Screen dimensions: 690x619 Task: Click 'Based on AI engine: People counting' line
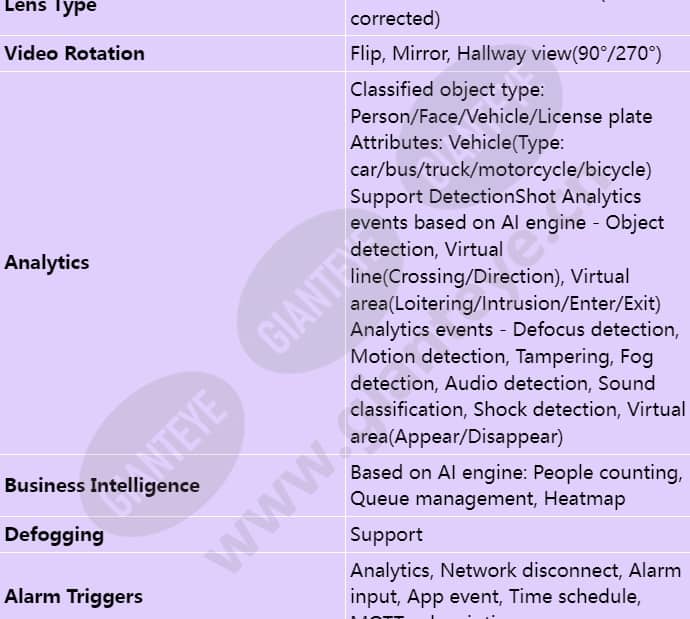[x=516, y=473]
